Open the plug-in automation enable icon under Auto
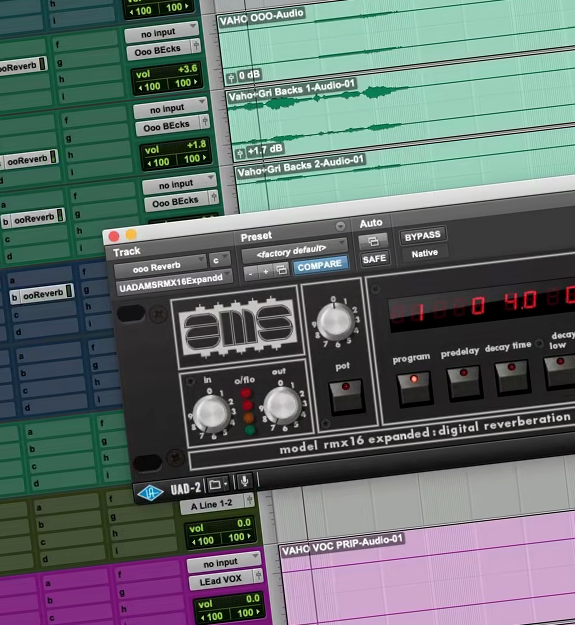The image size is (575, 625). [373, 241]
